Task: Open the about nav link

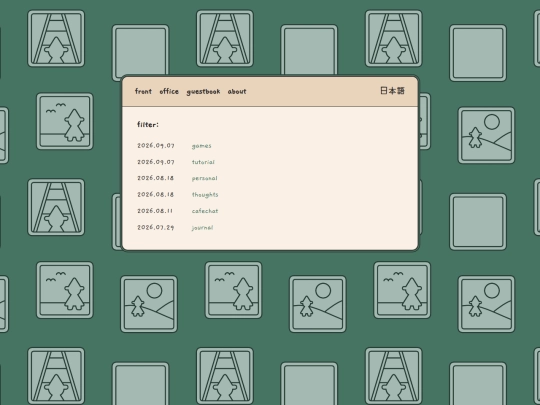Action: coord(237,91)
